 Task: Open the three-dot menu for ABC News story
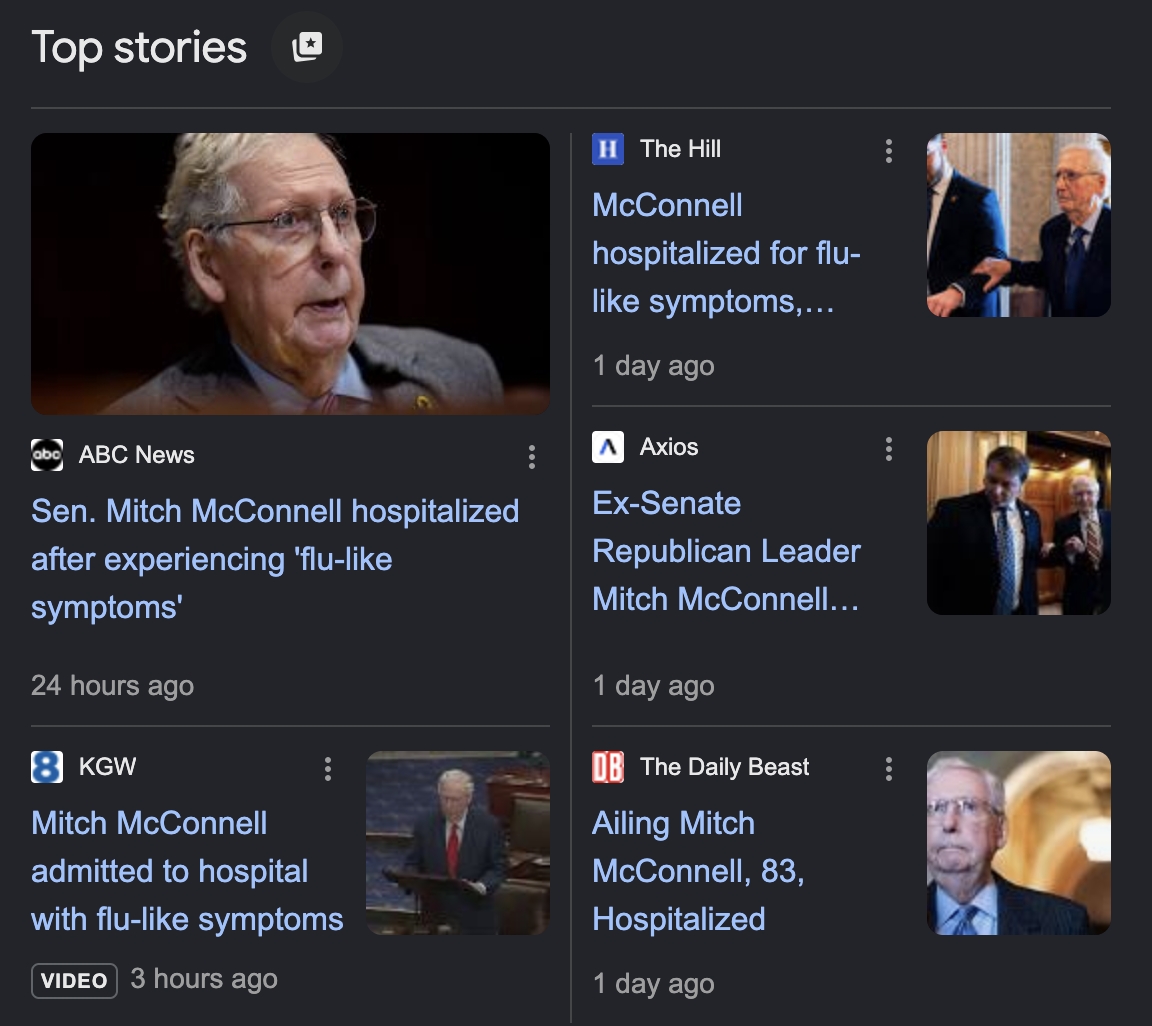click(531, 457)
